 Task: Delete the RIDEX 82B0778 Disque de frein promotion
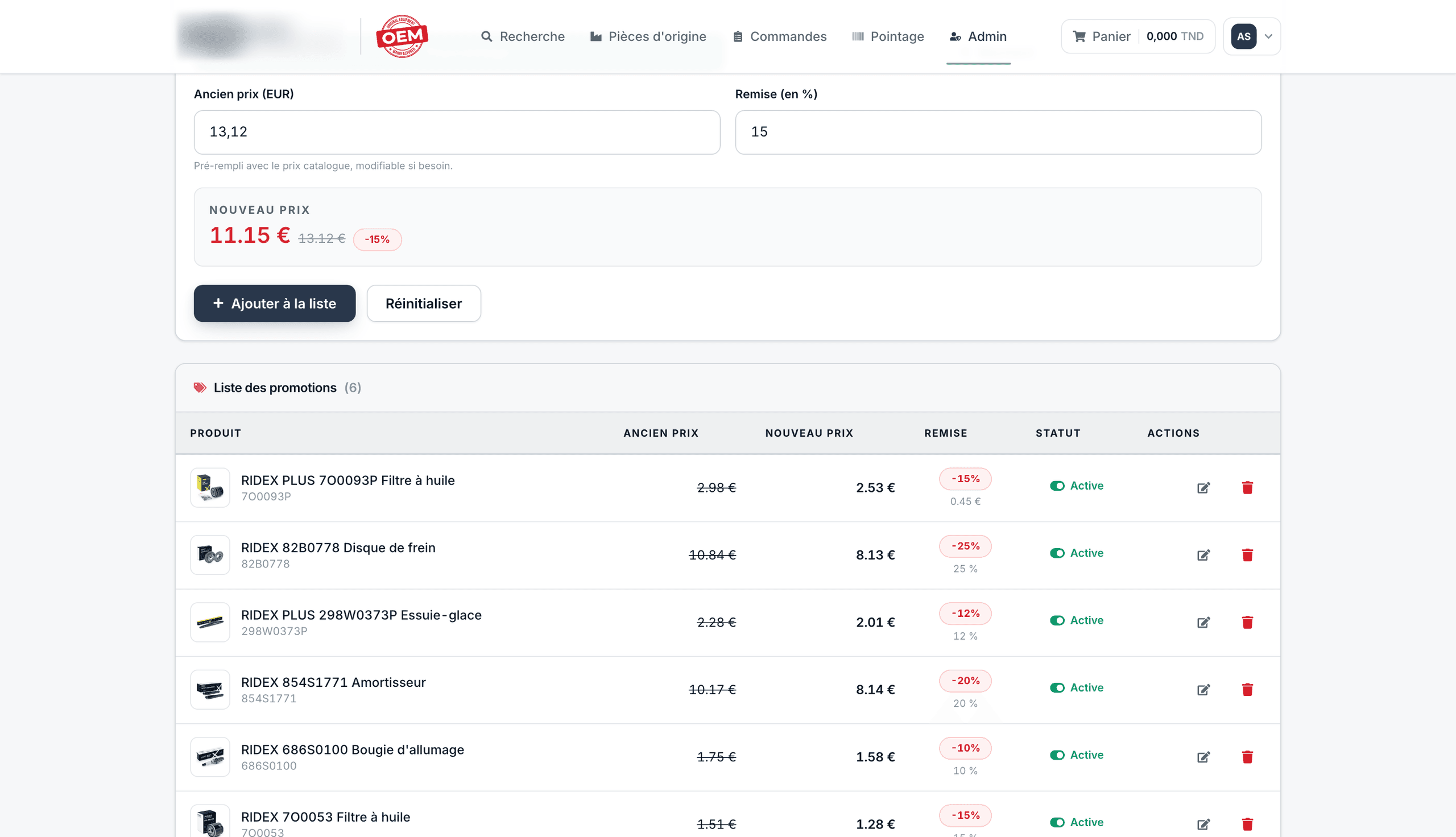pos(1247,555)
